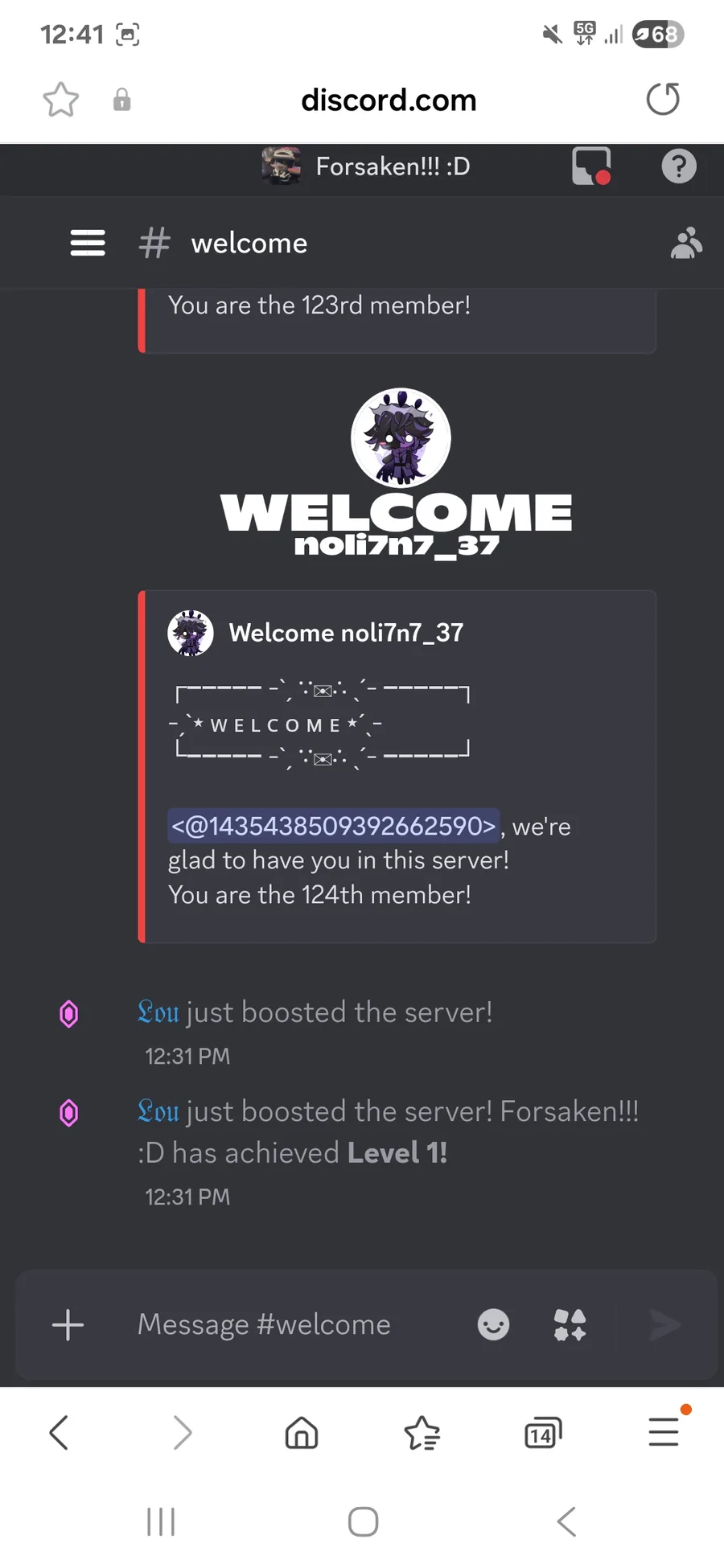Open the browser bookmarks list icon
The width and height of the screenshot is (724, 1568).
(x=422, y=1433)
